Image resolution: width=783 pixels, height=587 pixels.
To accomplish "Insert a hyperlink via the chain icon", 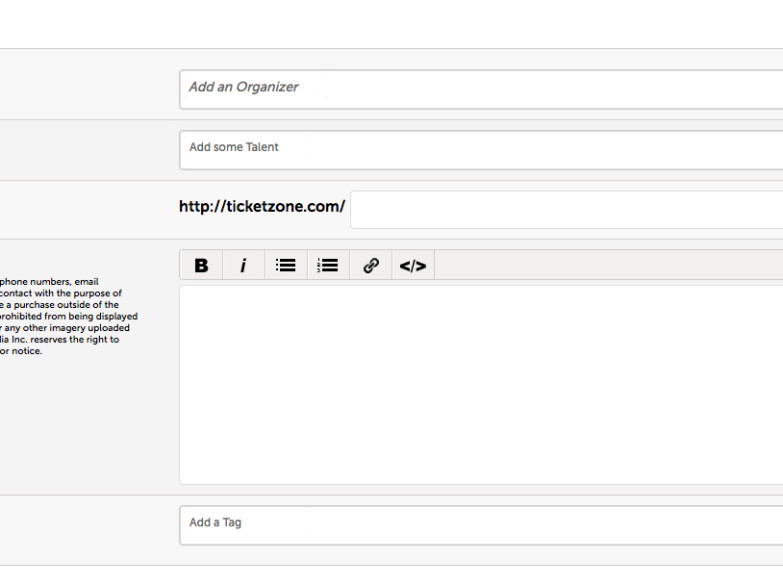I will (x=371, y=265).
